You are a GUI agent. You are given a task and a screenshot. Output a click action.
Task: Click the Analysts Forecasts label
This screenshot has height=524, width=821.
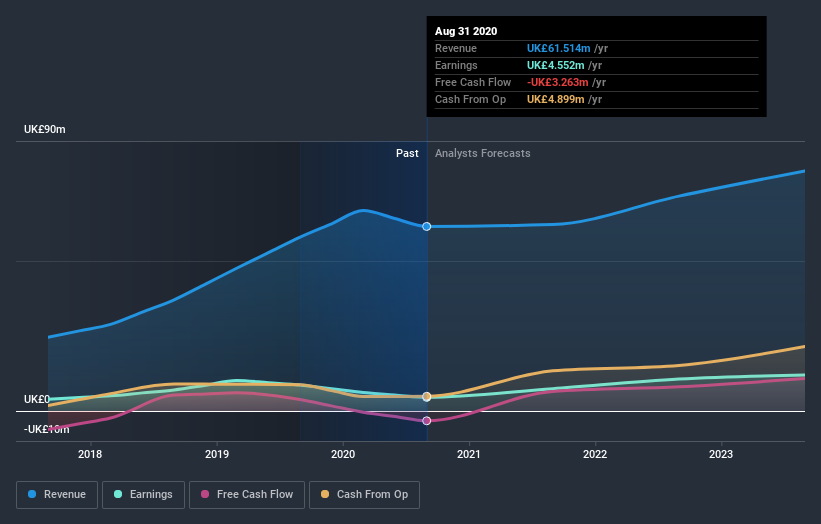click(x=483, y=153)
